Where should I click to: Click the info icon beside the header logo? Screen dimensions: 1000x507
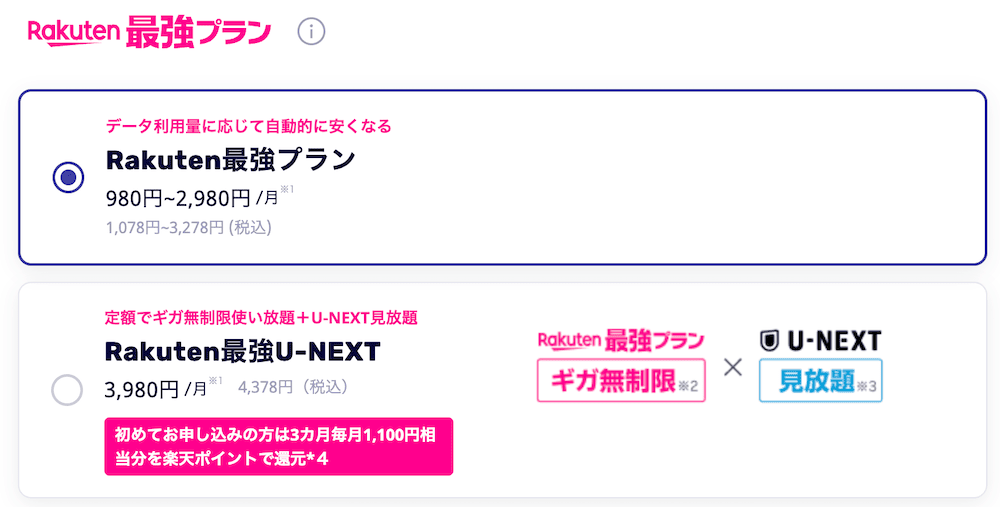[x=312, y=31]
